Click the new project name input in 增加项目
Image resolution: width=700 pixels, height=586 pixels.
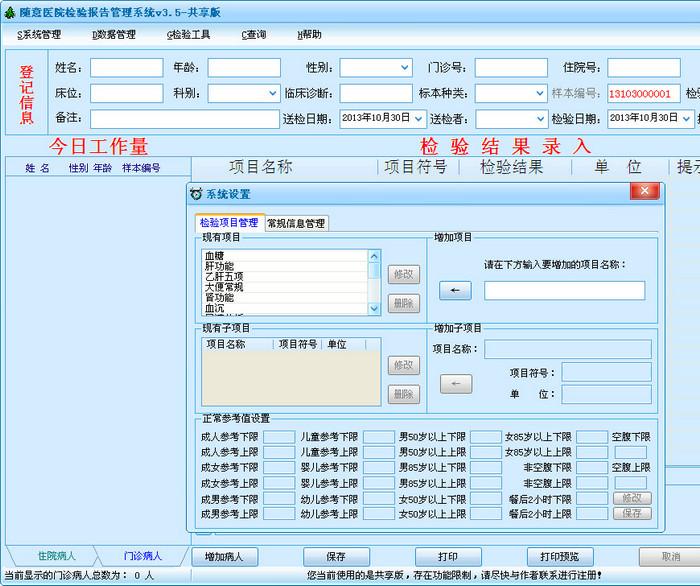tap(564, 291)
